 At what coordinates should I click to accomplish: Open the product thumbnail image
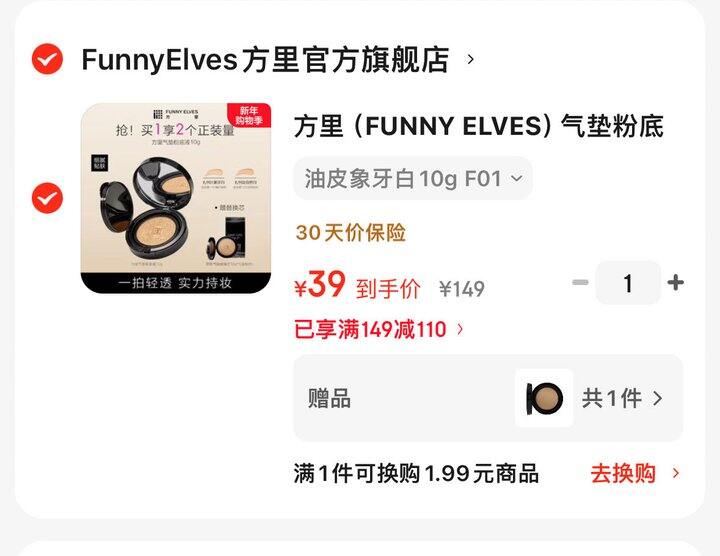[x=176, y=198]
